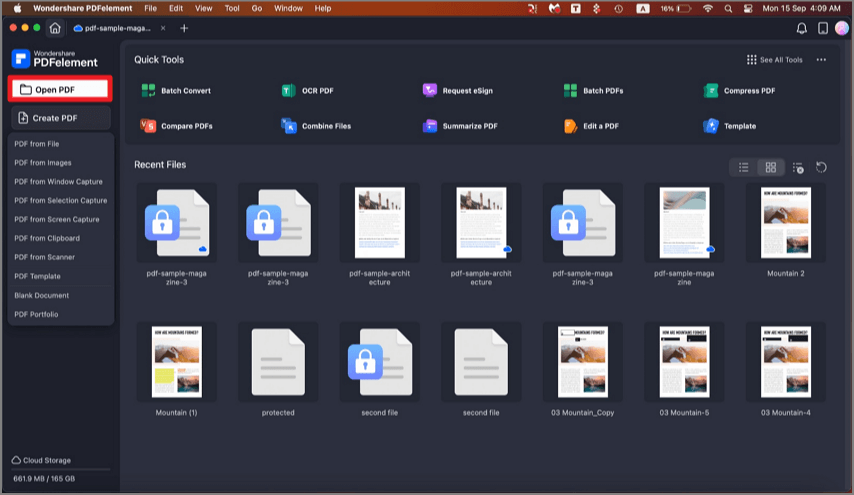Open the user profile avatar

tap(842, 28)
